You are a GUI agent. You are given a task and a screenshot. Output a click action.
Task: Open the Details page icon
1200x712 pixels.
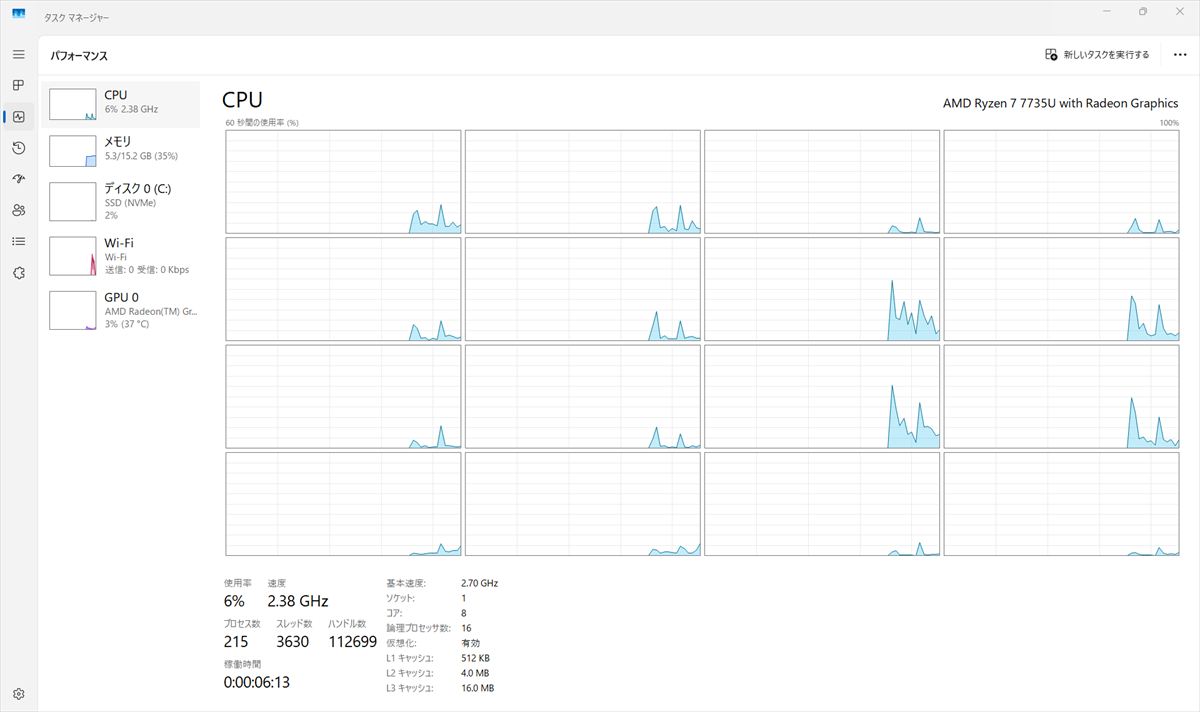pos(18,241)
